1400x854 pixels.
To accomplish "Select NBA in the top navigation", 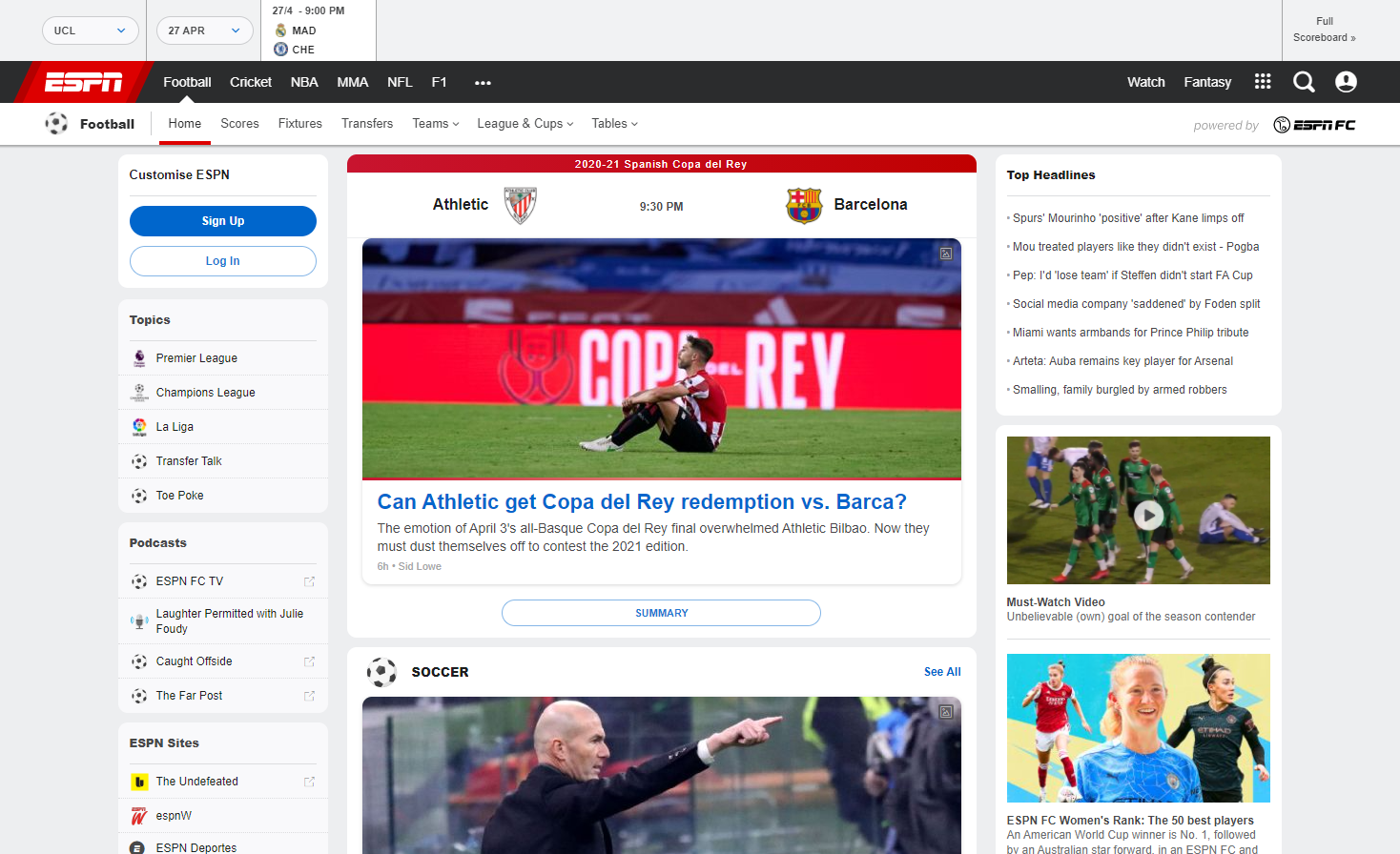I will click(x=304, y=82).
